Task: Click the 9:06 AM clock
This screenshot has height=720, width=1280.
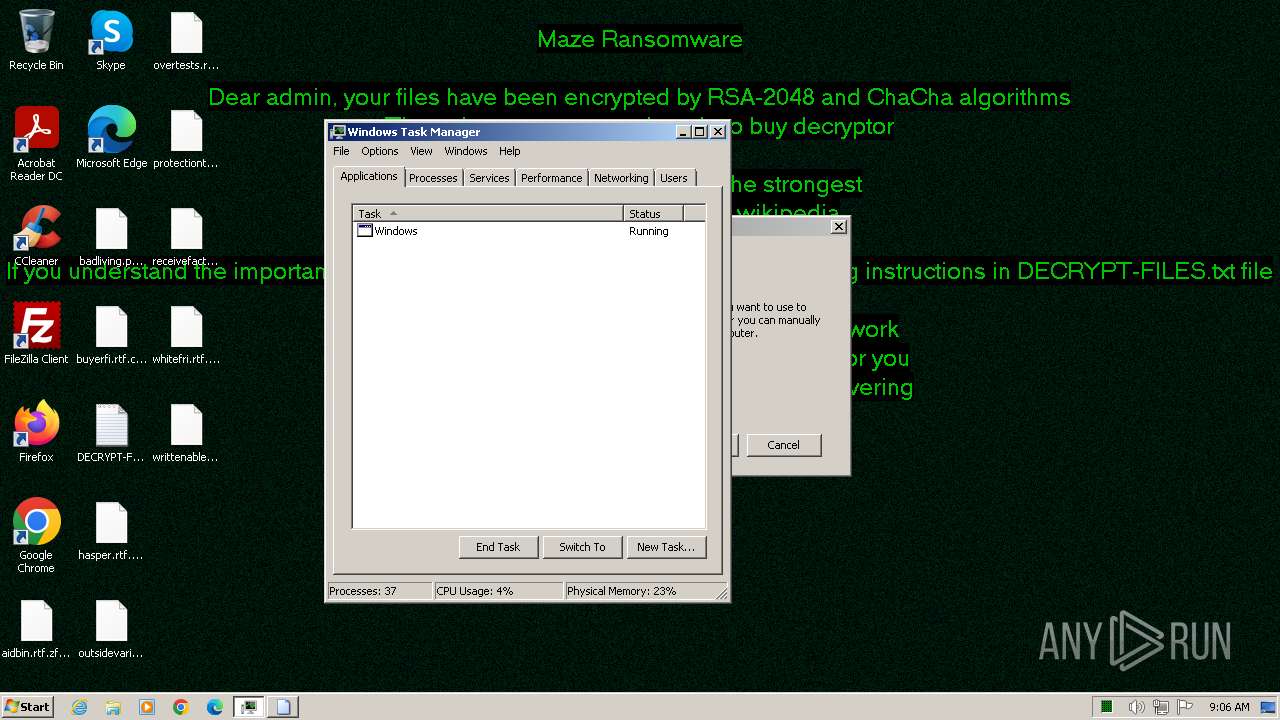Action: pyautogui.click(x=1229, y=707)
